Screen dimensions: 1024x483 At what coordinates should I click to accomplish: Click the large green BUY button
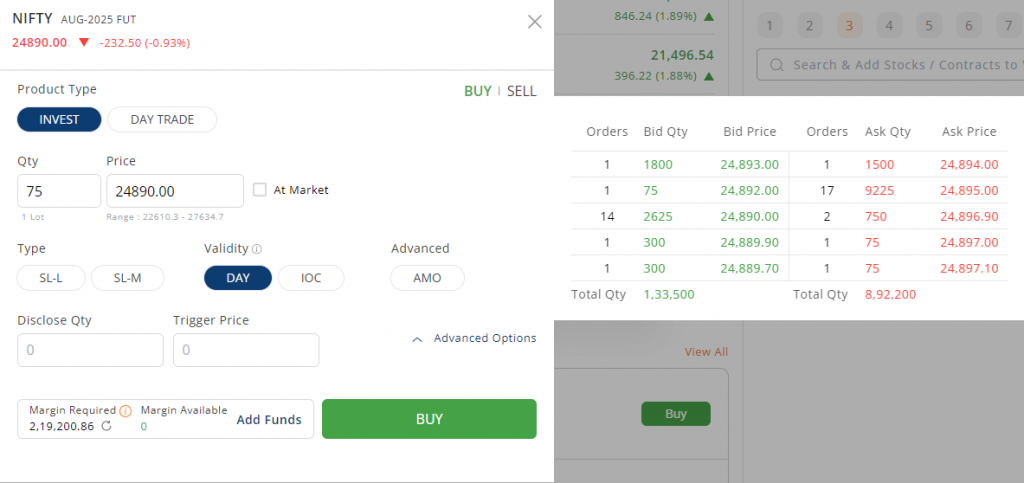(429, 419)
